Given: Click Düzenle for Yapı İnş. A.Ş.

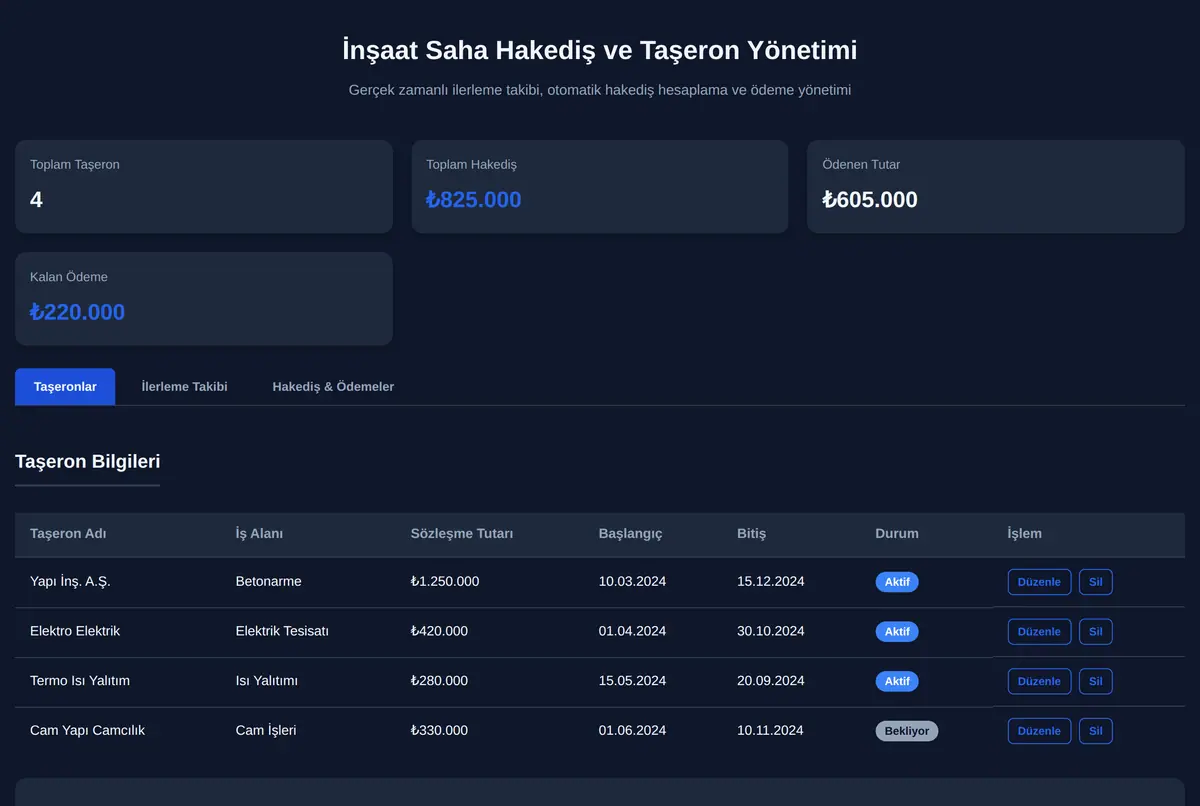Looking at the screenshot, I should (1039, 582).
